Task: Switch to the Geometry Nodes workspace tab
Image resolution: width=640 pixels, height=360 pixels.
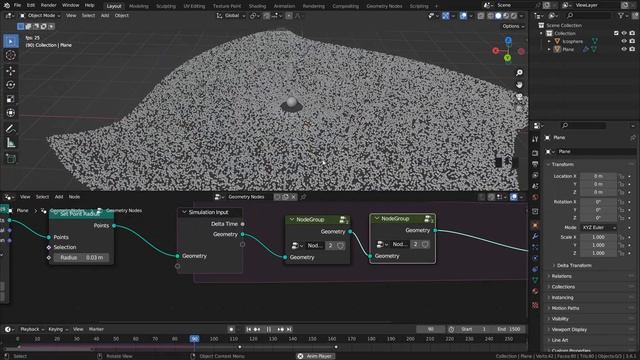Action: pyautogui.click(x=384, y=6)
